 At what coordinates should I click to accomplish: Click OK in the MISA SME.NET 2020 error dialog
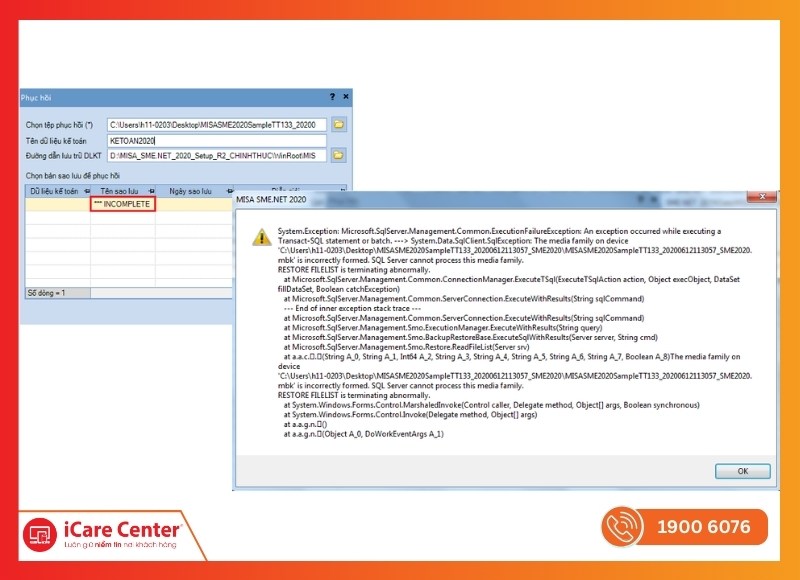[742, 471]
